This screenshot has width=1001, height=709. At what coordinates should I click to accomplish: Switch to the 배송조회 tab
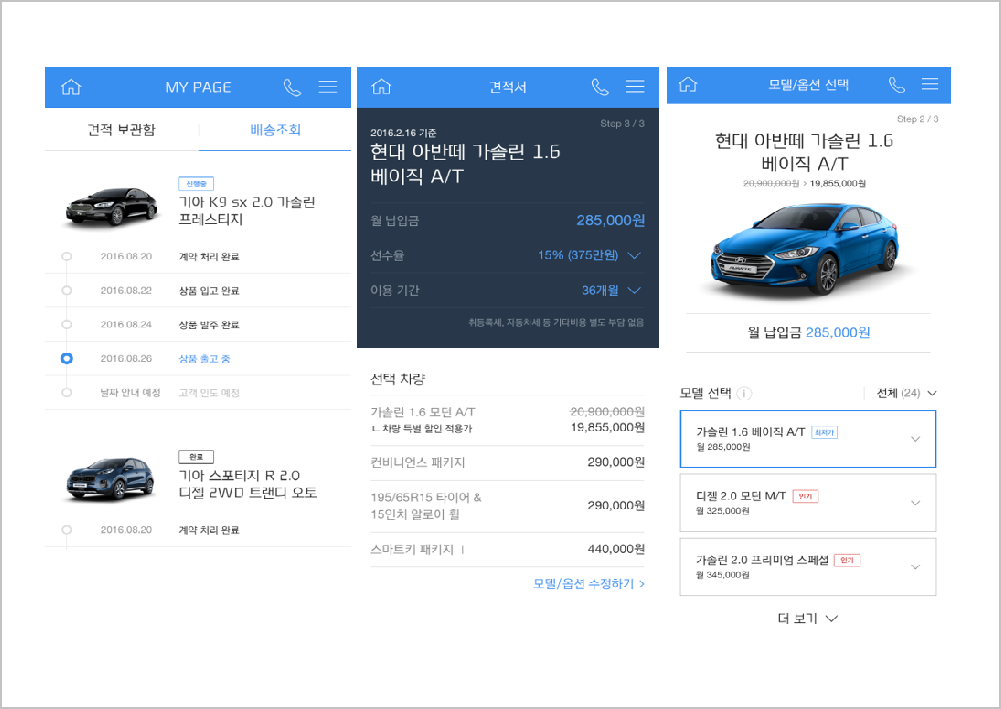275,130
